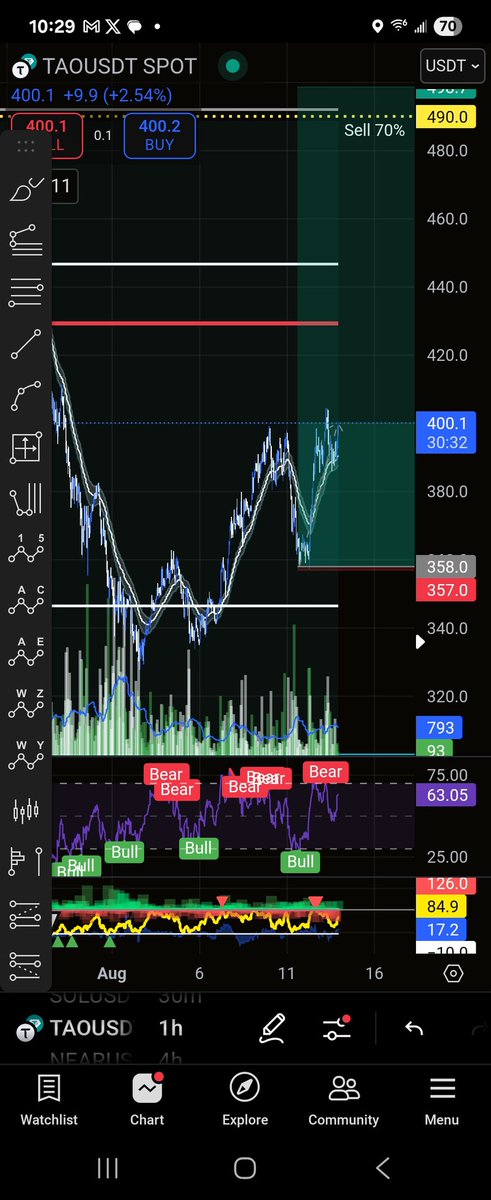Select the Head and Shoulders pattern tool
Viewport: 491px width, 1200px height.
coord(26,499)
